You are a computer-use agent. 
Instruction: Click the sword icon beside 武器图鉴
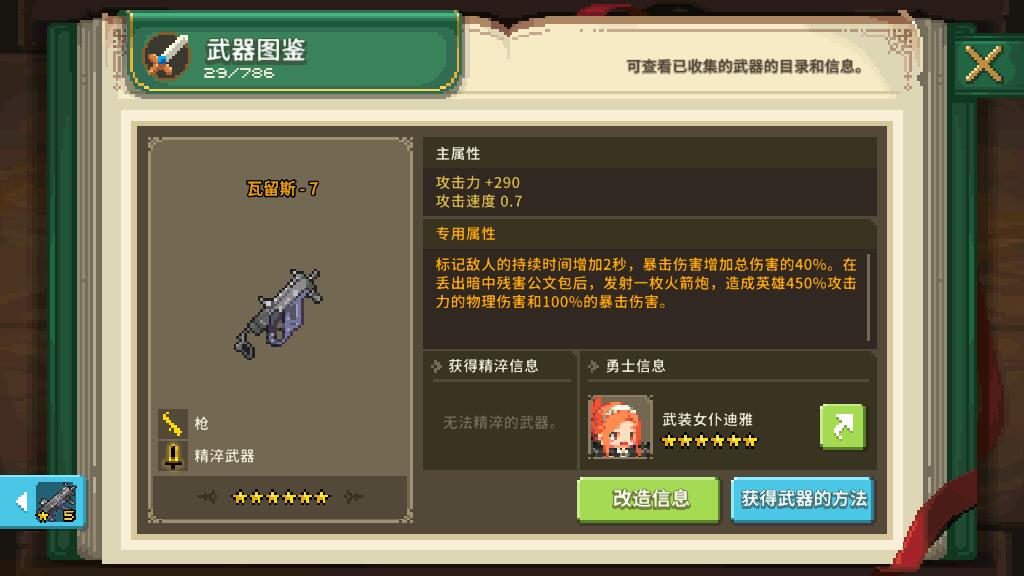coord(167,55)
